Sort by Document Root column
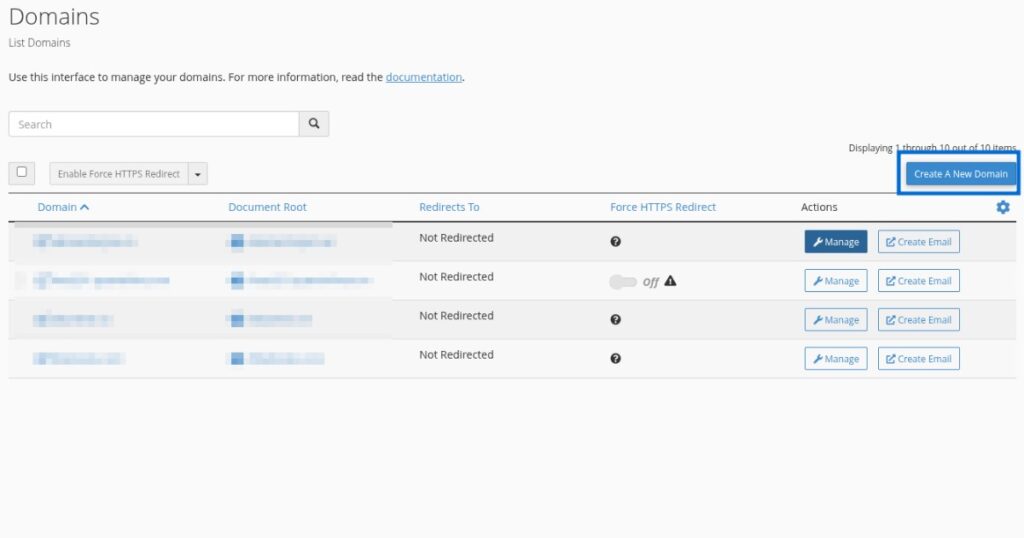Image resolution: width=1024 pixels, height=538 pixels. pyautogui.click(x=267, y=207)
